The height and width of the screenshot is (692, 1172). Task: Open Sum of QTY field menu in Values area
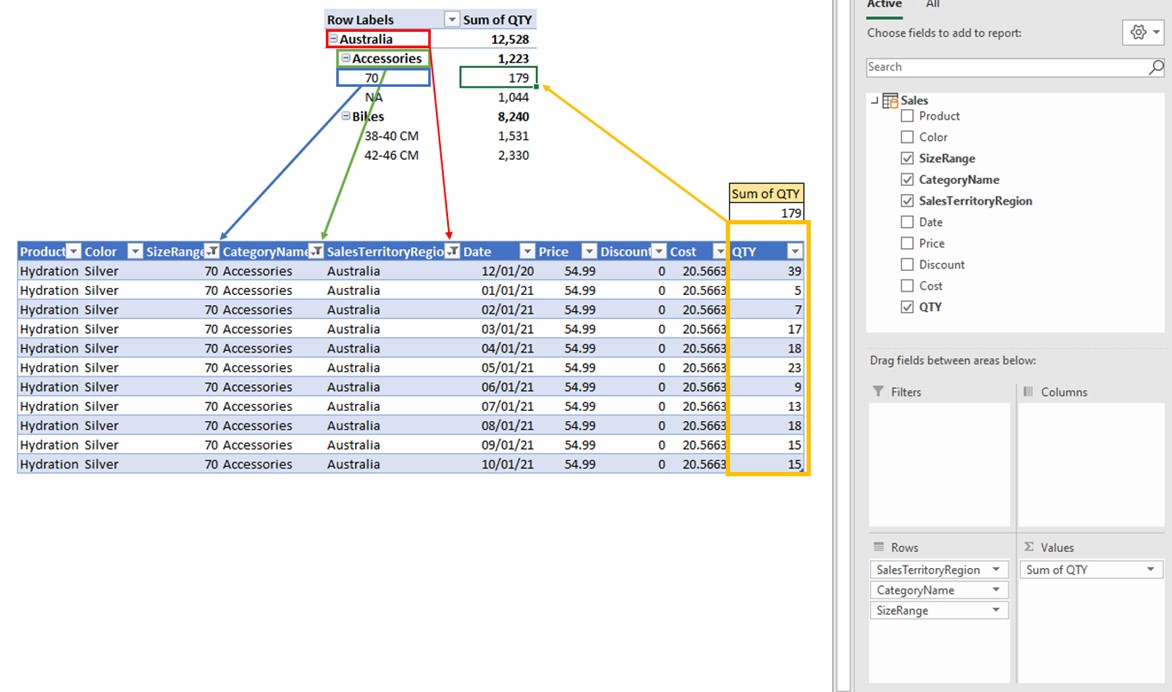(1150, 569)
